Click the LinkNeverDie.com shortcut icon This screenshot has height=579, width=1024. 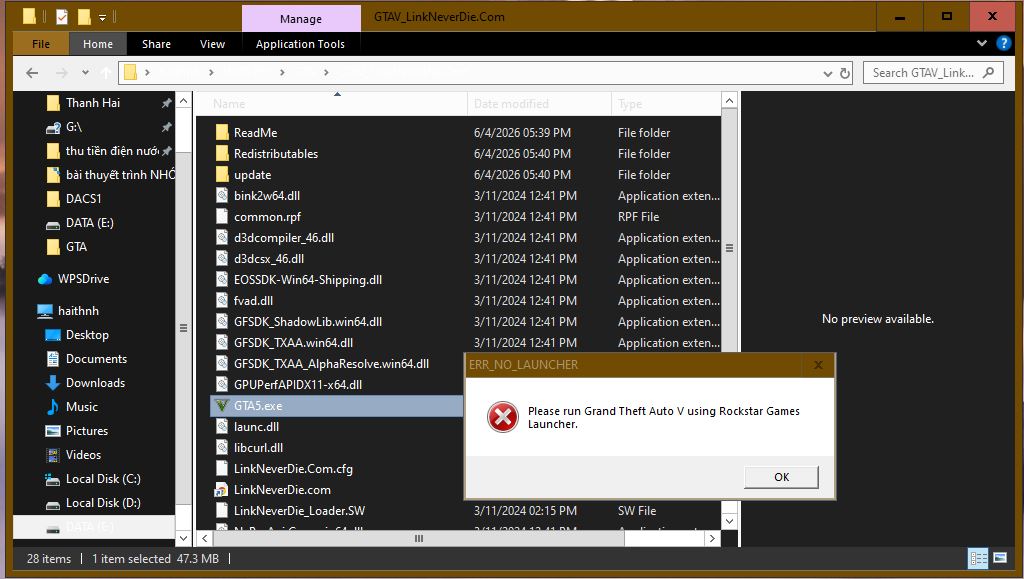(x=222, y=490)
